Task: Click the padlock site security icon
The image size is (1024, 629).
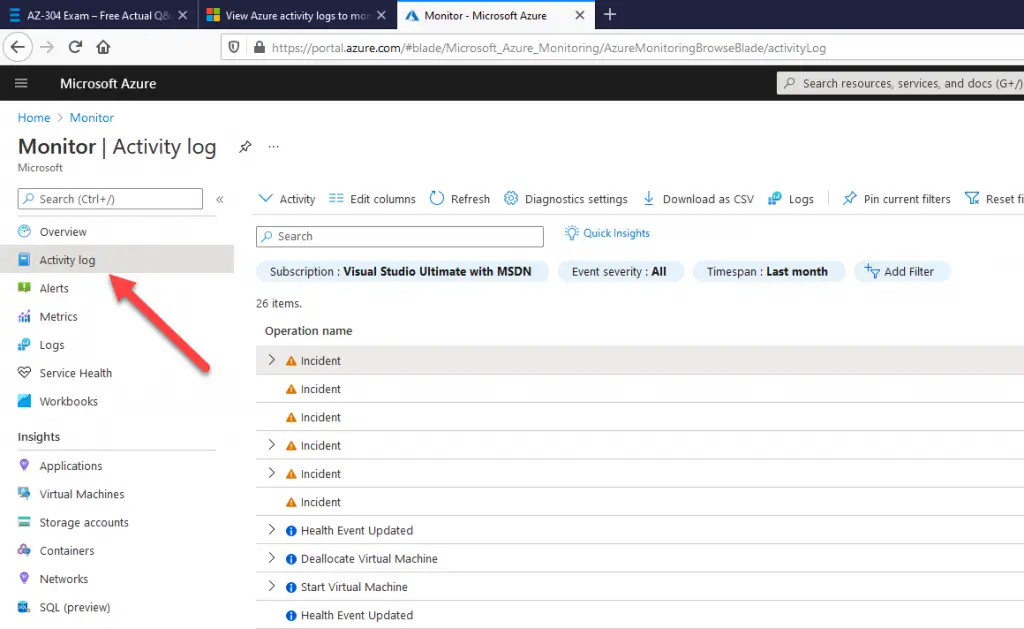Action: tap(259, 47)
